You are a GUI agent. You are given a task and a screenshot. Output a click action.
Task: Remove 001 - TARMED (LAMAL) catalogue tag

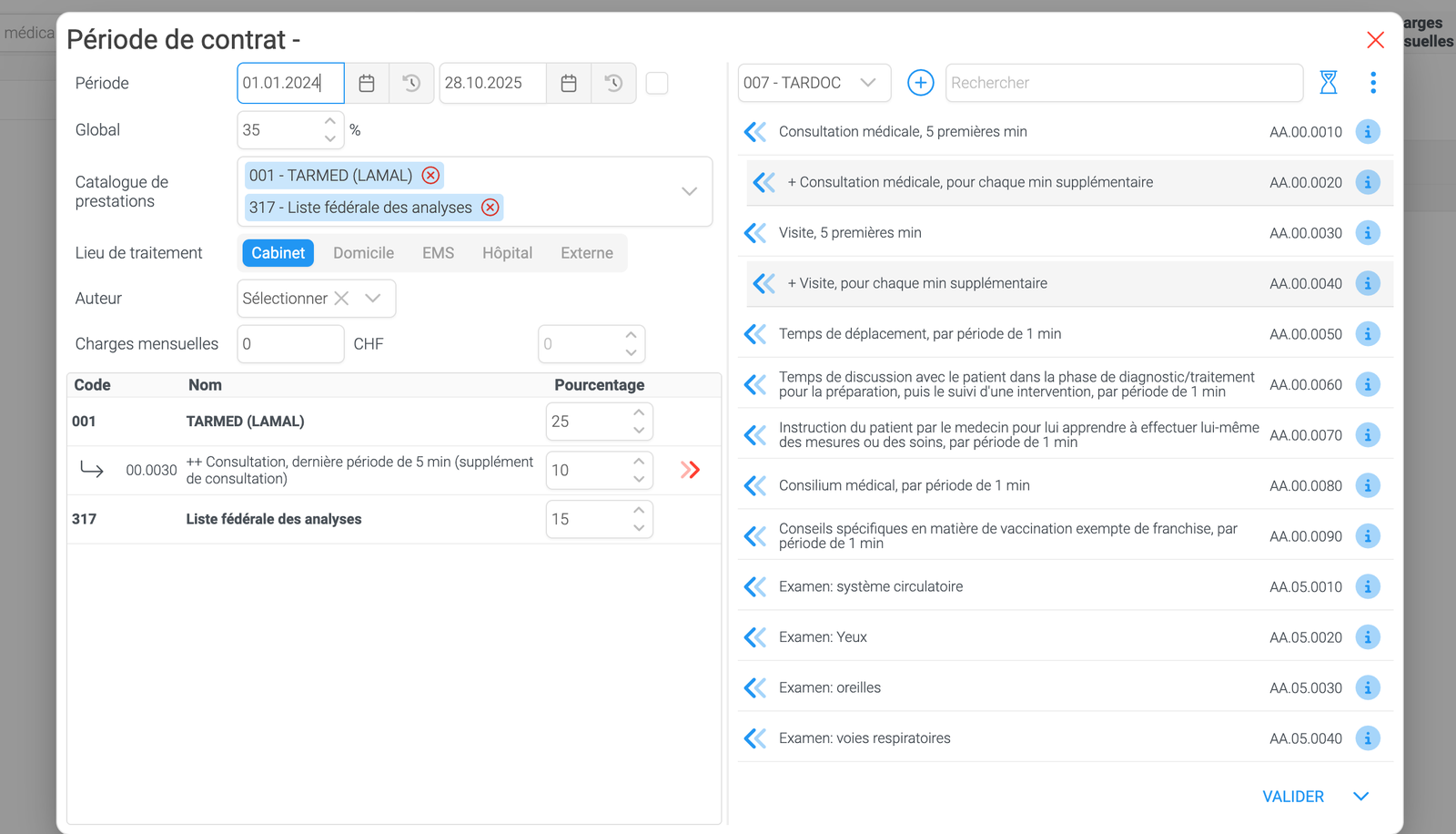(430, 176)
